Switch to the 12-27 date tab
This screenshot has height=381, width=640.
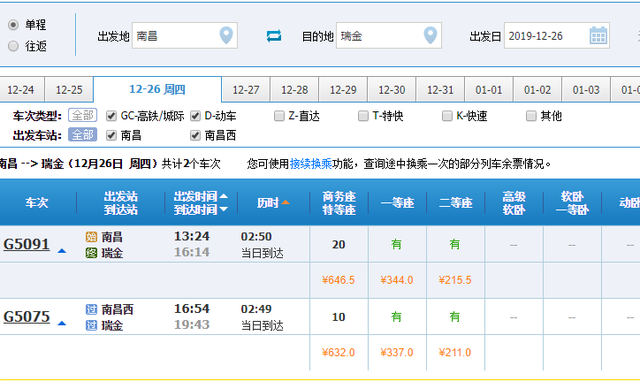click(245, 90)
